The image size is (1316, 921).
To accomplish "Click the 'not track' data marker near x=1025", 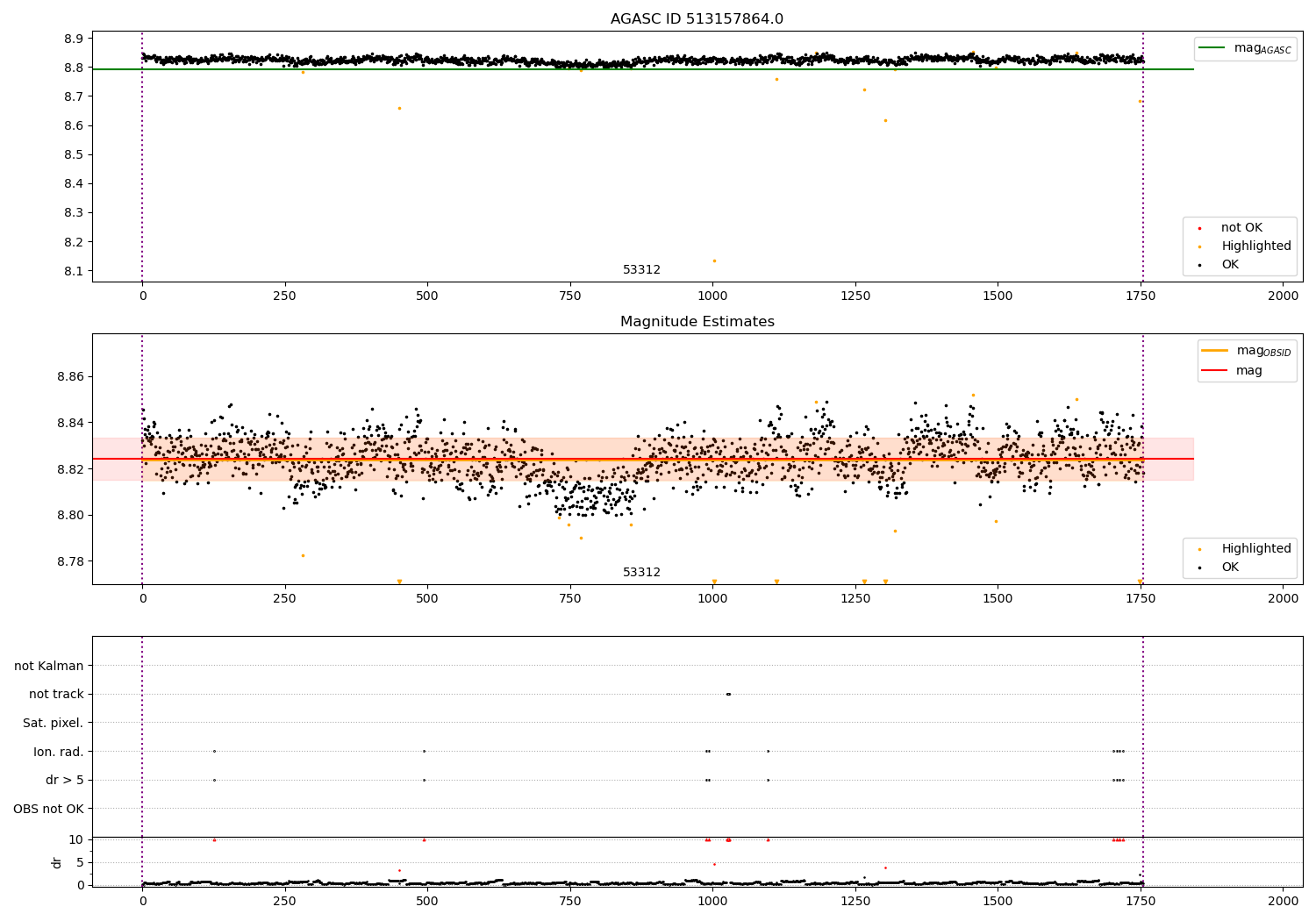I will (728, 694).
